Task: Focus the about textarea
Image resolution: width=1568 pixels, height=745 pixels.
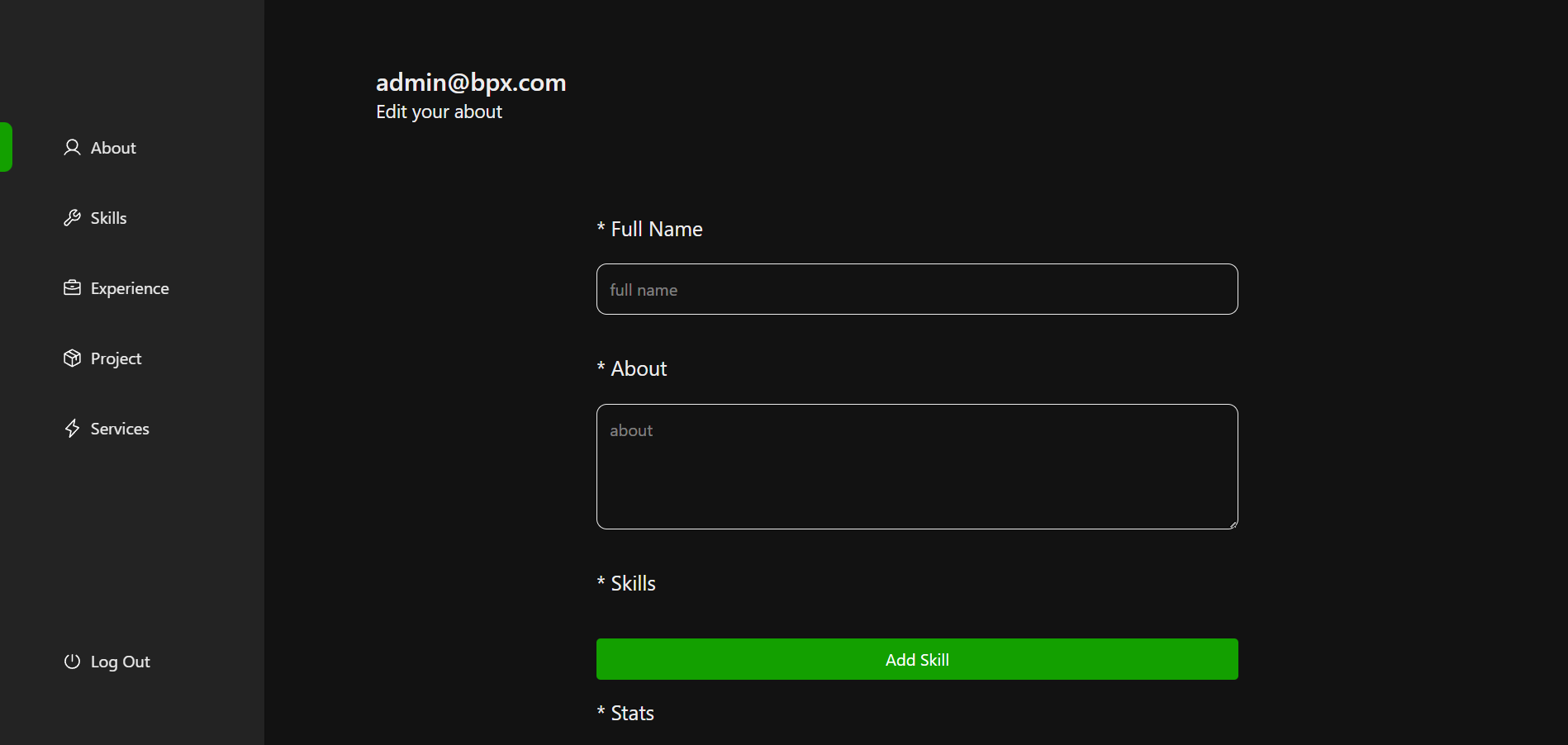Action: click(x=917, y=467)
